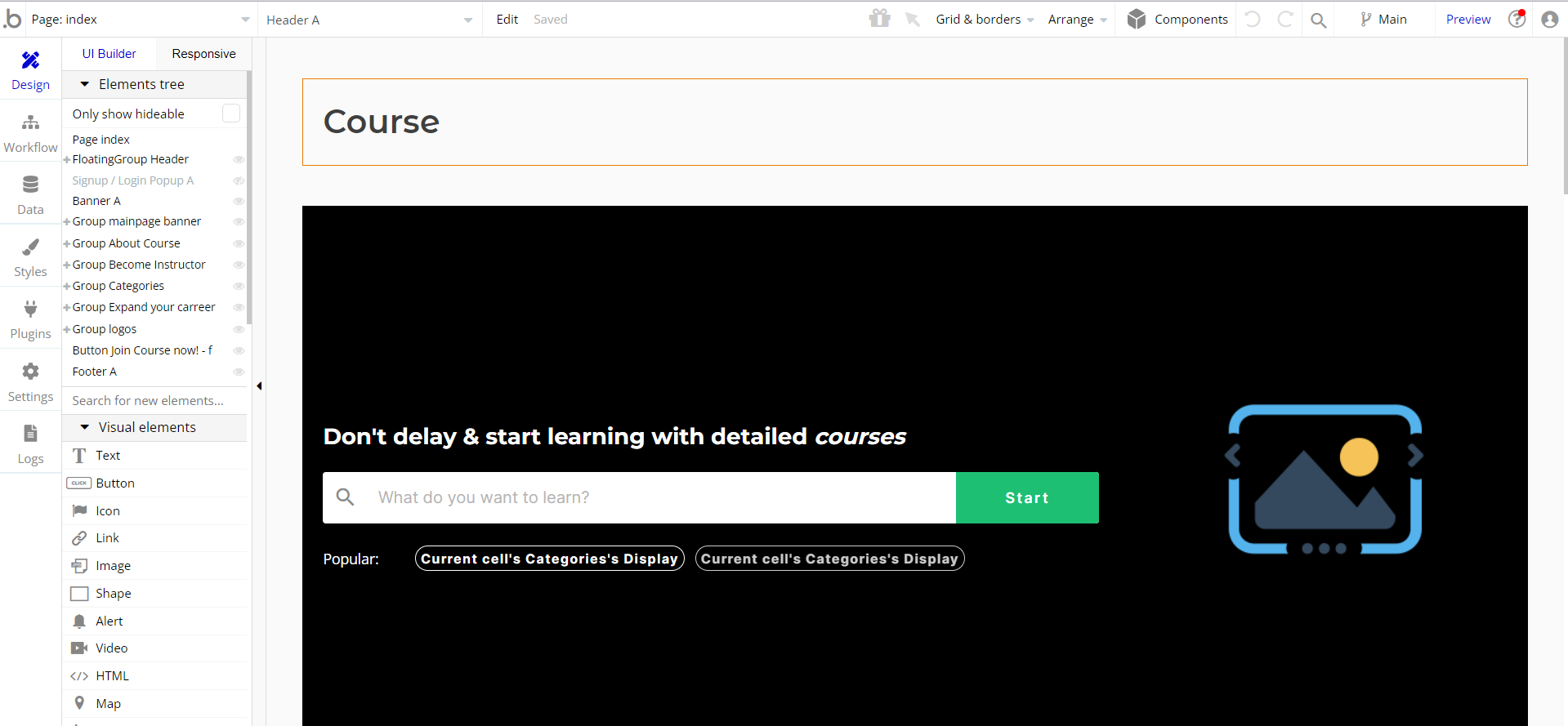Expand the Group About Course tree node
Viewport: 1568px width, 726px height.
coord(67,244)
